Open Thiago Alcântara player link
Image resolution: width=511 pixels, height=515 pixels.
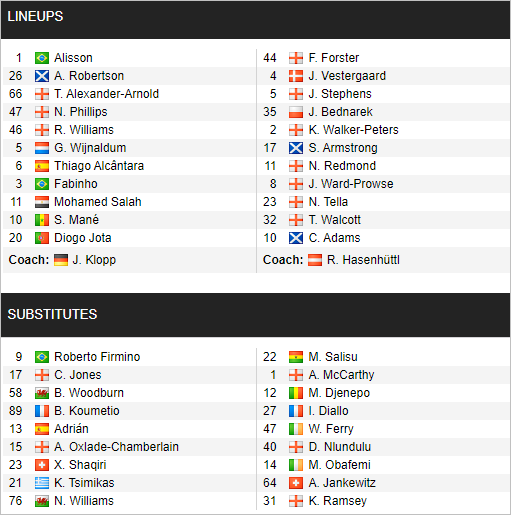point(99,166)
